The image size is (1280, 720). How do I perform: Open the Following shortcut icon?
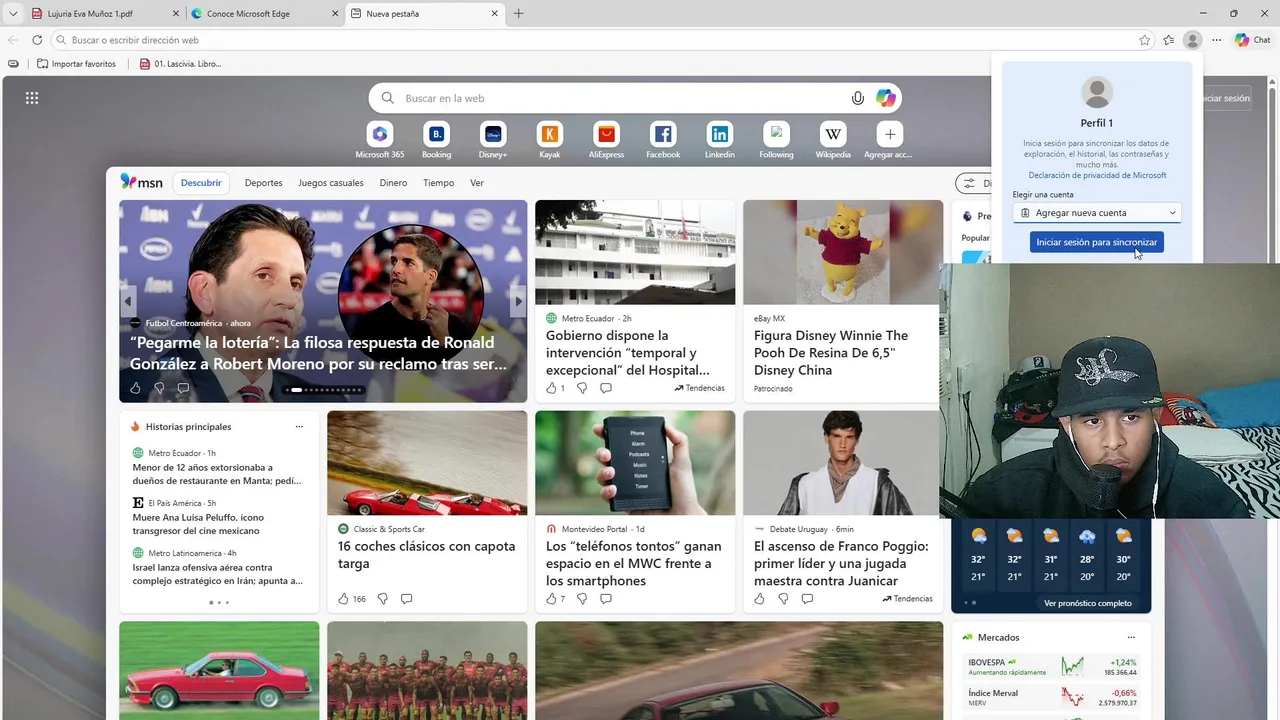[776, 134]
